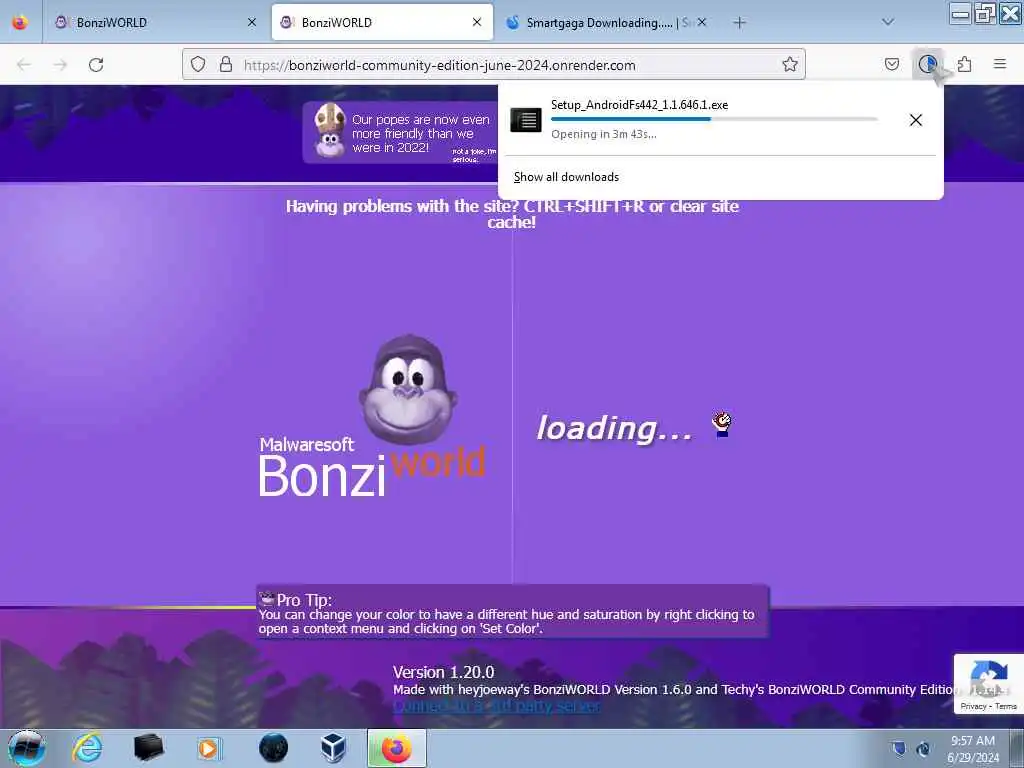
Task: Close the Smartgaga Downloading tab
Action: pyautogui.click(x=702, y=22)
